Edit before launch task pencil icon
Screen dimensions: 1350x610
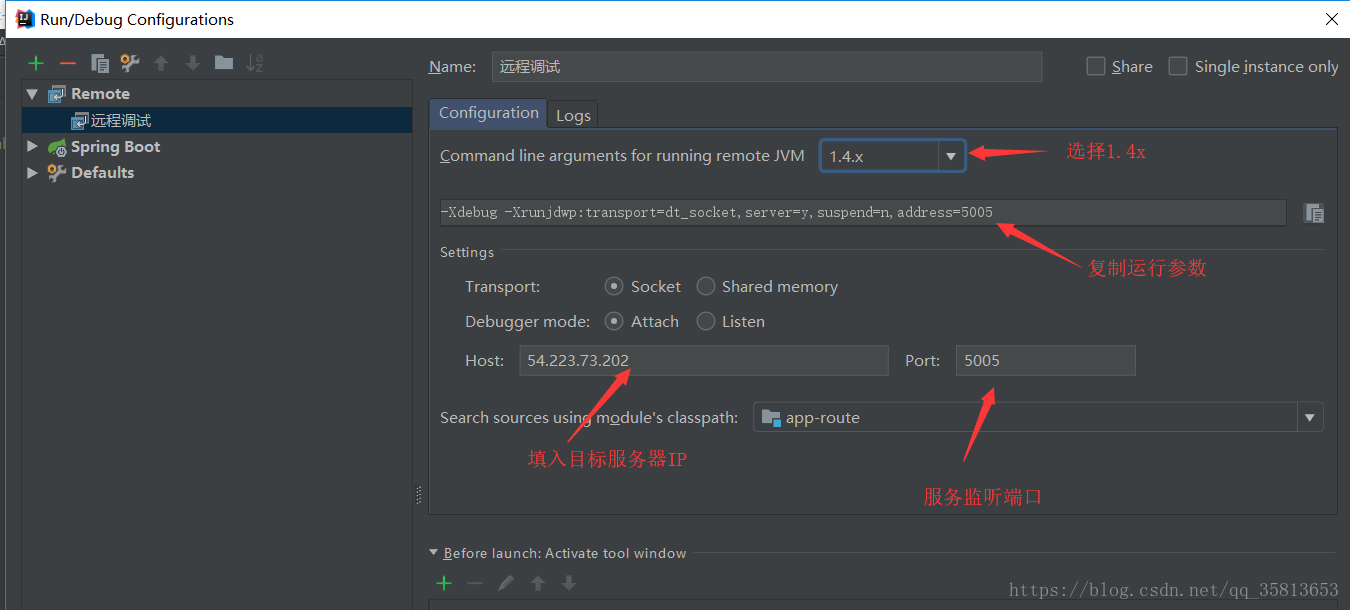point(506,583)
